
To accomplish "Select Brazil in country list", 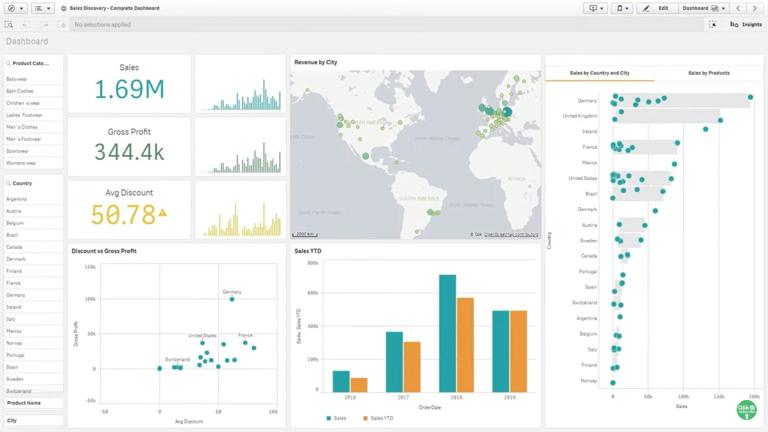I will click(x=33, y=235).
